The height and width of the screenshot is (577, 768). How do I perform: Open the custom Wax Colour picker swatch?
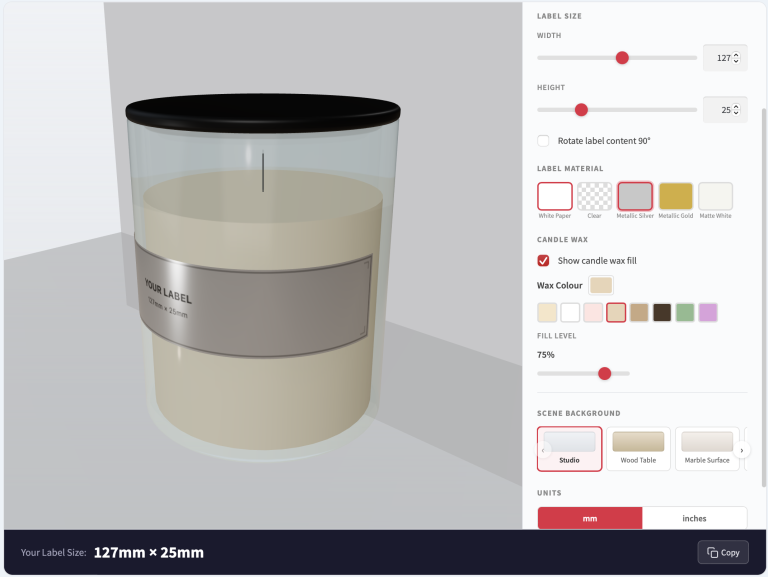pyautogui.click(x=601, y=286)
